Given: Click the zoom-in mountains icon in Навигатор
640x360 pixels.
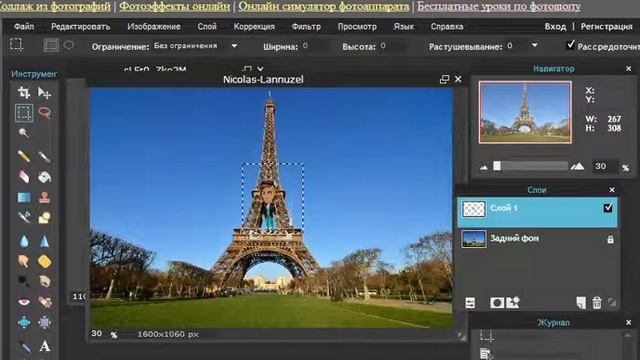Looking at the screenshot, I should (x=577, y=166).
